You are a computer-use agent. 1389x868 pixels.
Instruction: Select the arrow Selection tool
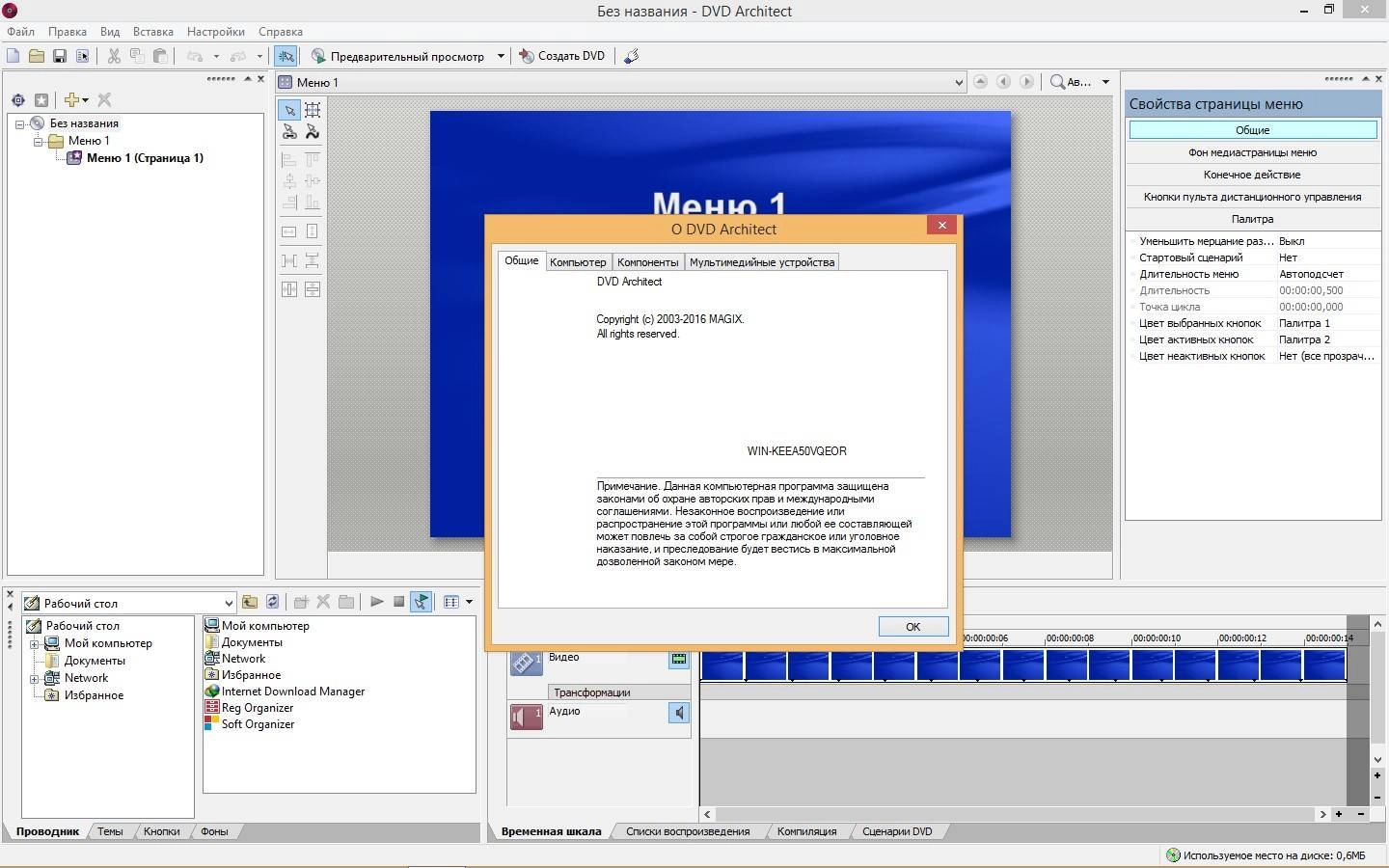click(x=289, y=110)
